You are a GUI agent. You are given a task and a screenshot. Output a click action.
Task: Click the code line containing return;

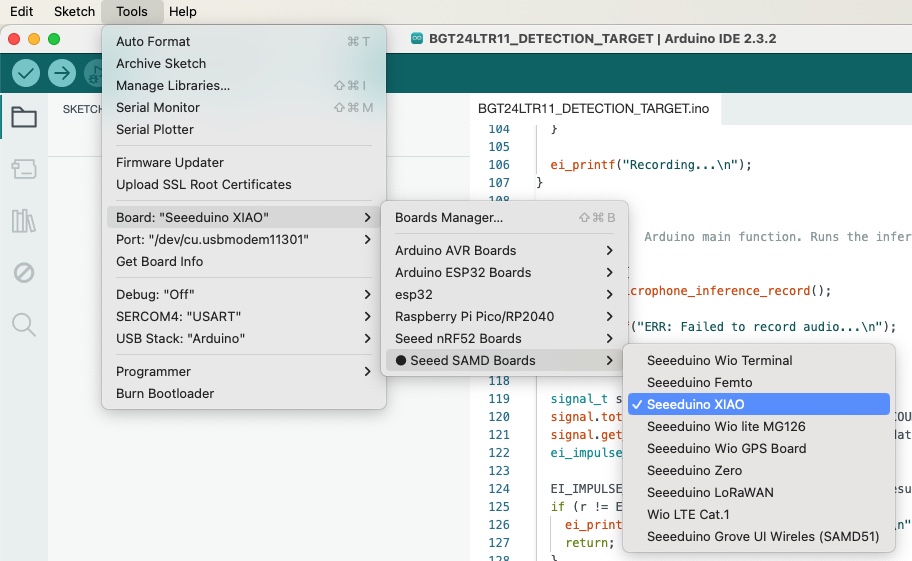(x=590, y=543)
